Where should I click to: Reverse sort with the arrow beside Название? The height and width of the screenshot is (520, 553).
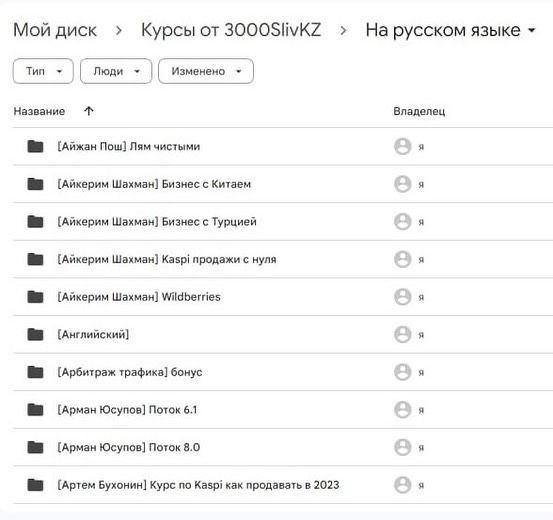click(x=89, y=111)
